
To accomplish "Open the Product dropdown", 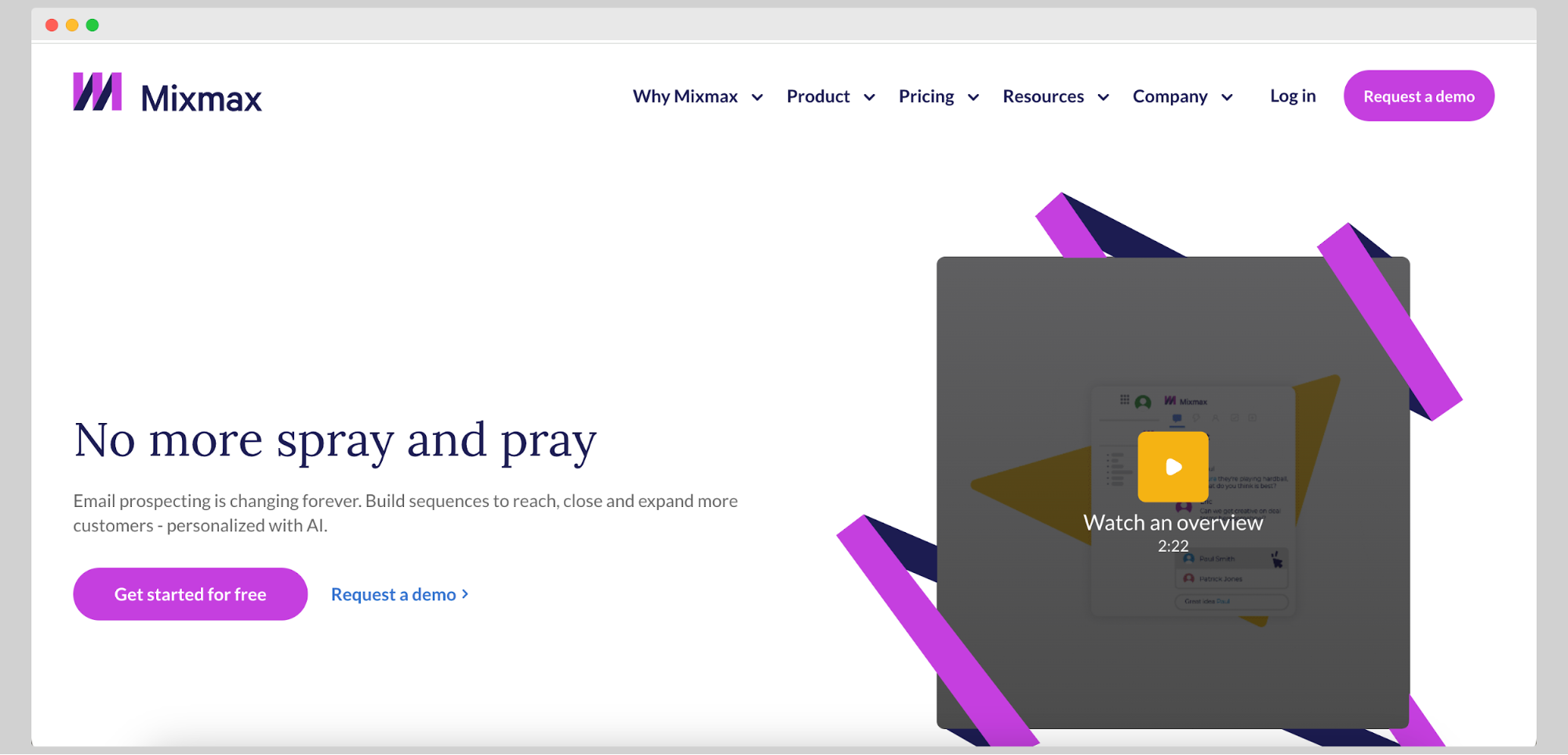I will click(830, 96).
